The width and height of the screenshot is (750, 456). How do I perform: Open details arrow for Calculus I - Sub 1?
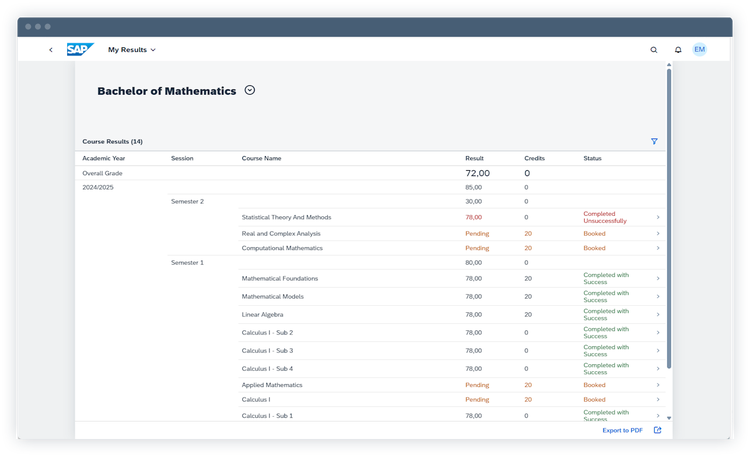coord(658,415)
